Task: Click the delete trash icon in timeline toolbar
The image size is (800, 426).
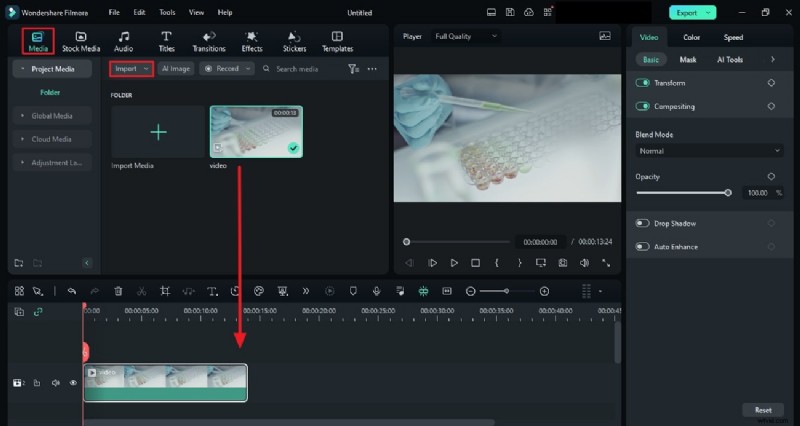Action: (118, 291)
